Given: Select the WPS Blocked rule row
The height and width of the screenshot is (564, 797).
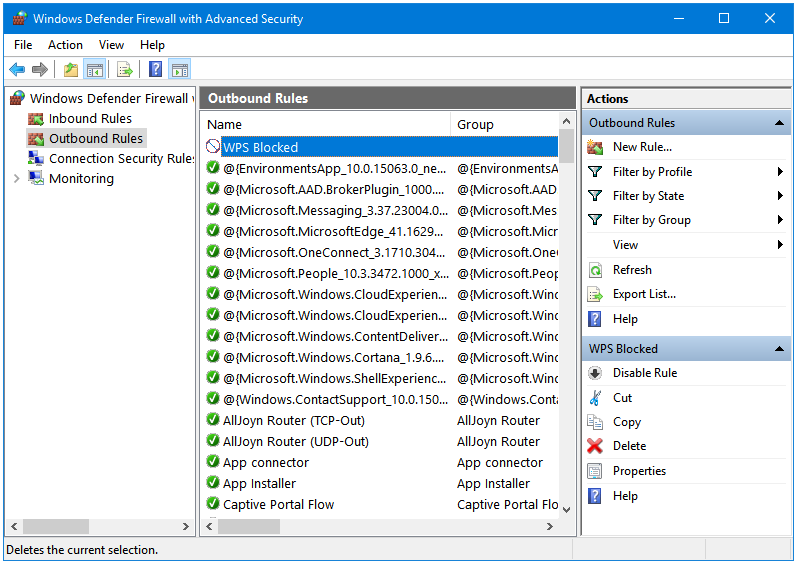Looking at the screenshot, I should pos(381,147).
